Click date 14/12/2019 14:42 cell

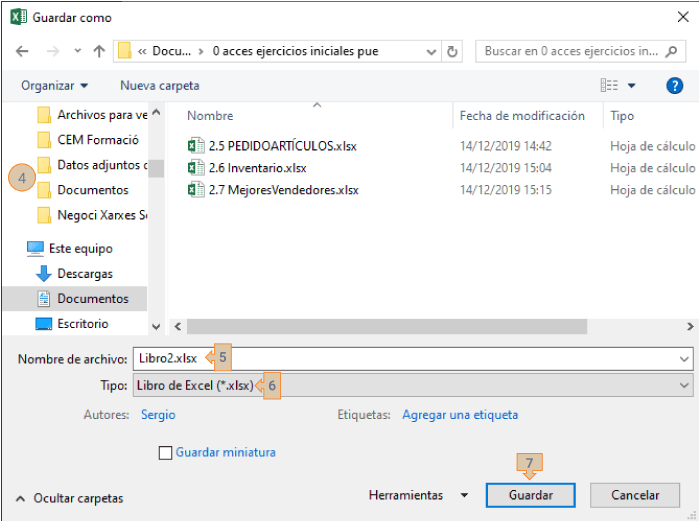click(x=506, y=146)
